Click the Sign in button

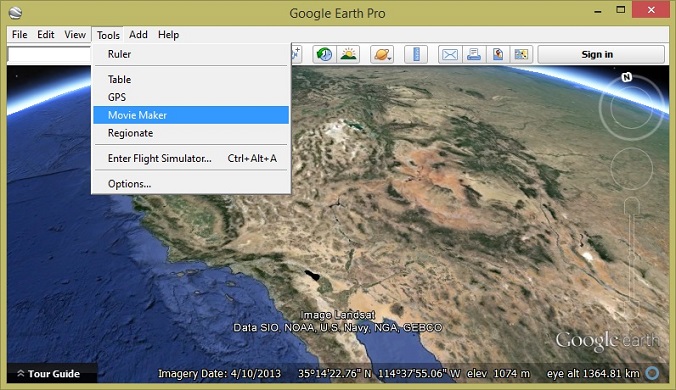601,54
